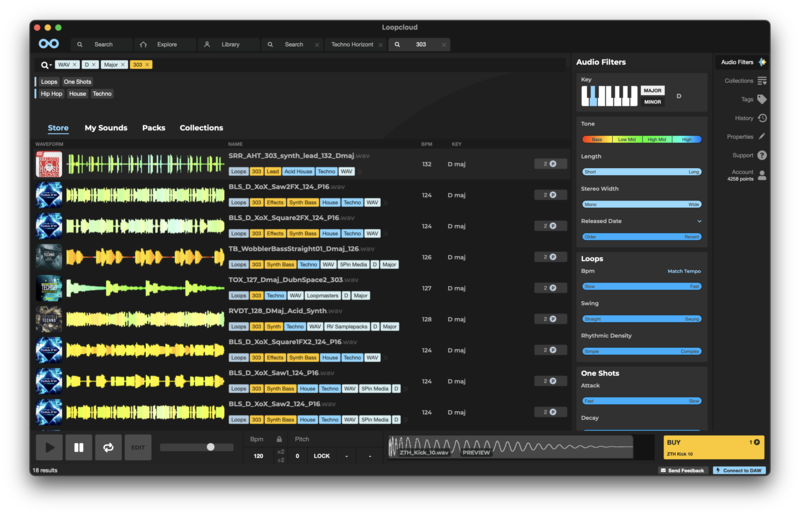
Task: Toggle the pitch LOCK button
Action: [x=321, y=456]
